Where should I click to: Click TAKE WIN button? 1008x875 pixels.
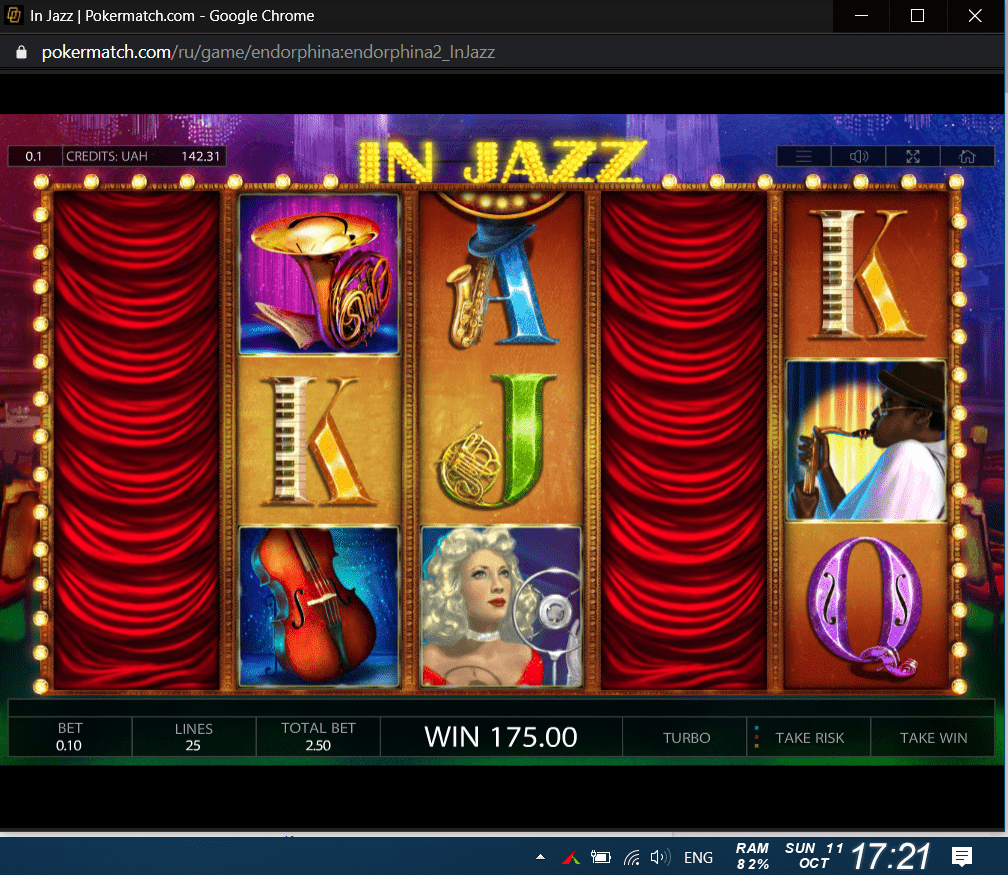coord(933,737)
